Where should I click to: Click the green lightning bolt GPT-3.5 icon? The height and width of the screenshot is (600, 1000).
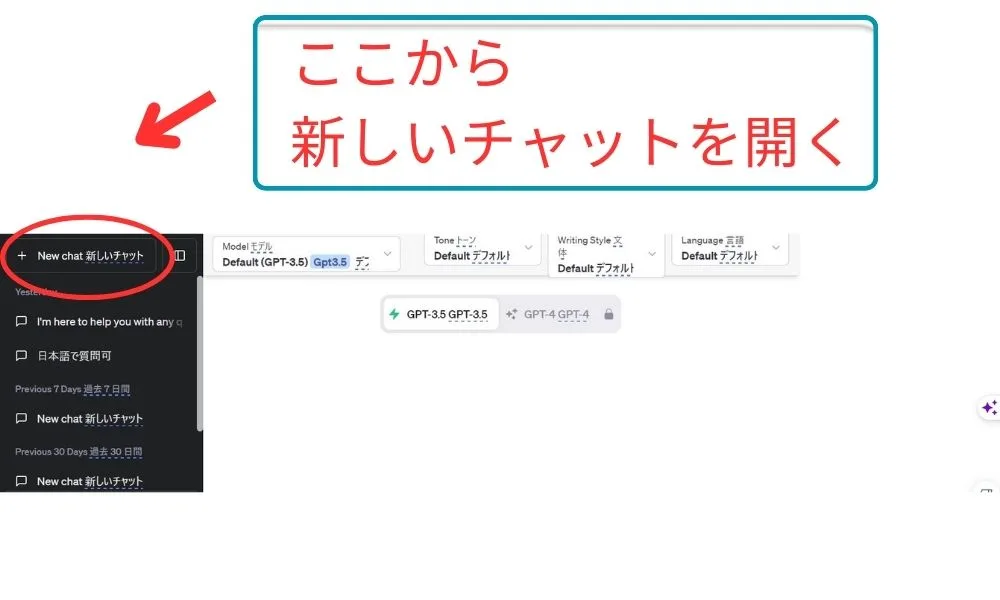point(394,314)
